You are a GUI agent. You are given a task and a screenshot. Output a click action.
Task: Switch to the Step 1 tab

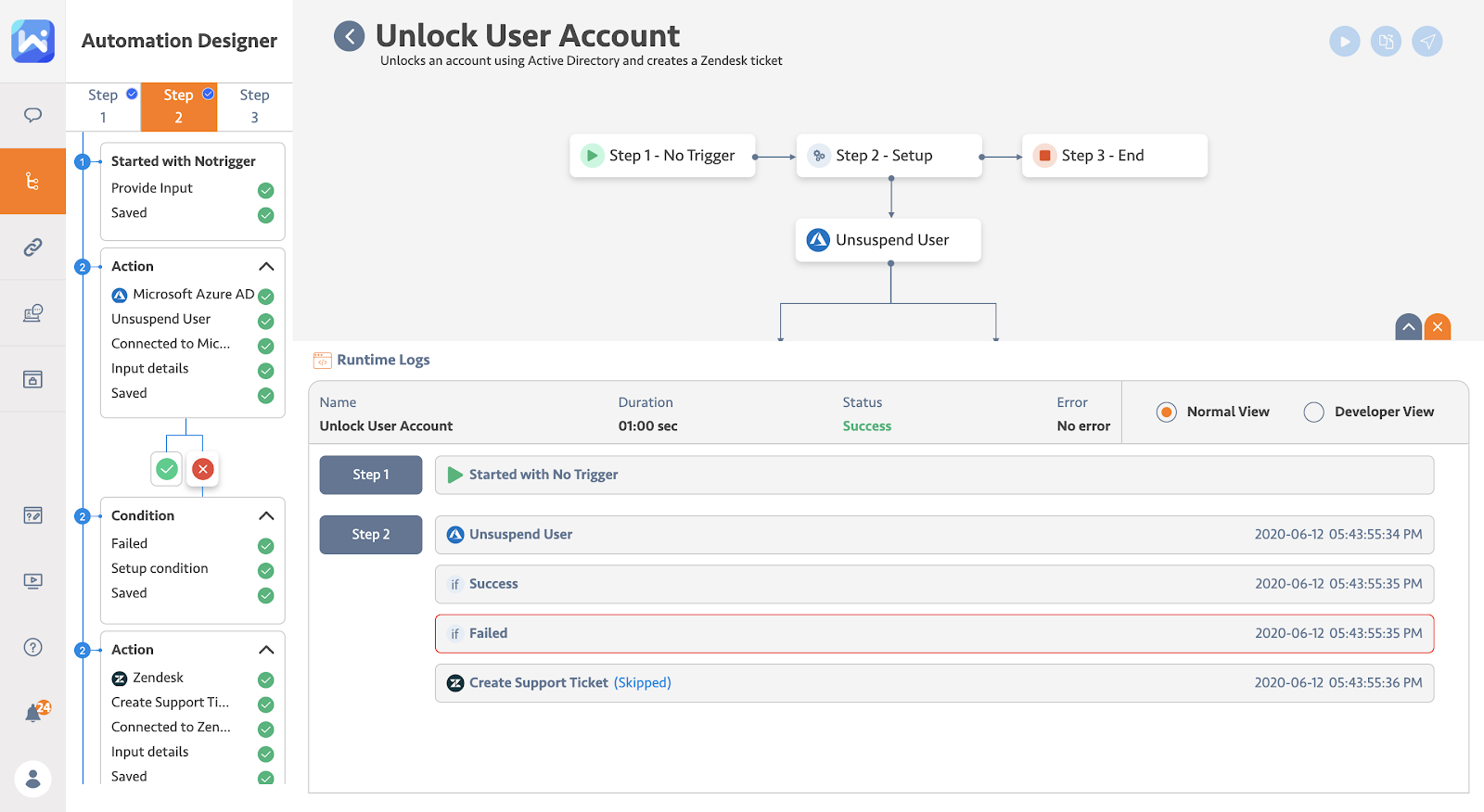click(x=104, y=107)
